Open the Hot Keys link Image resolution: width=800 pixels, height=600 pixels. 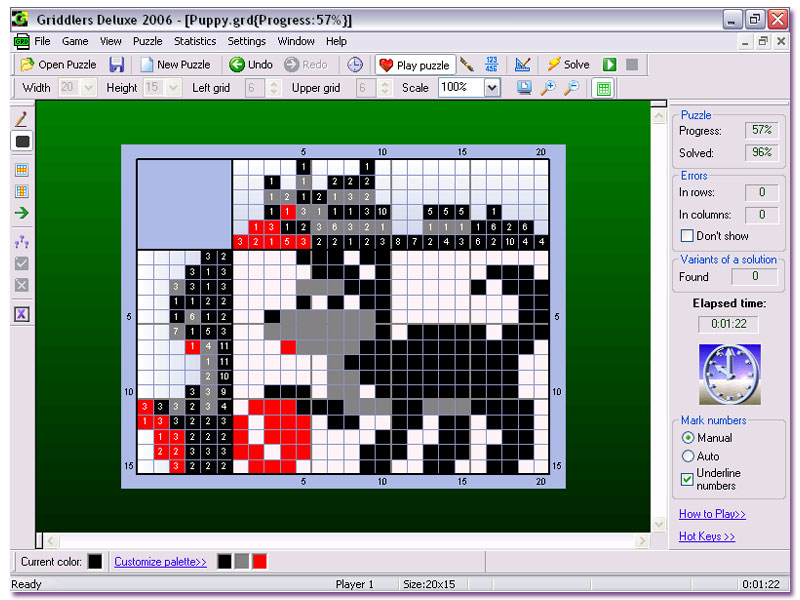[x=707, y=536]
